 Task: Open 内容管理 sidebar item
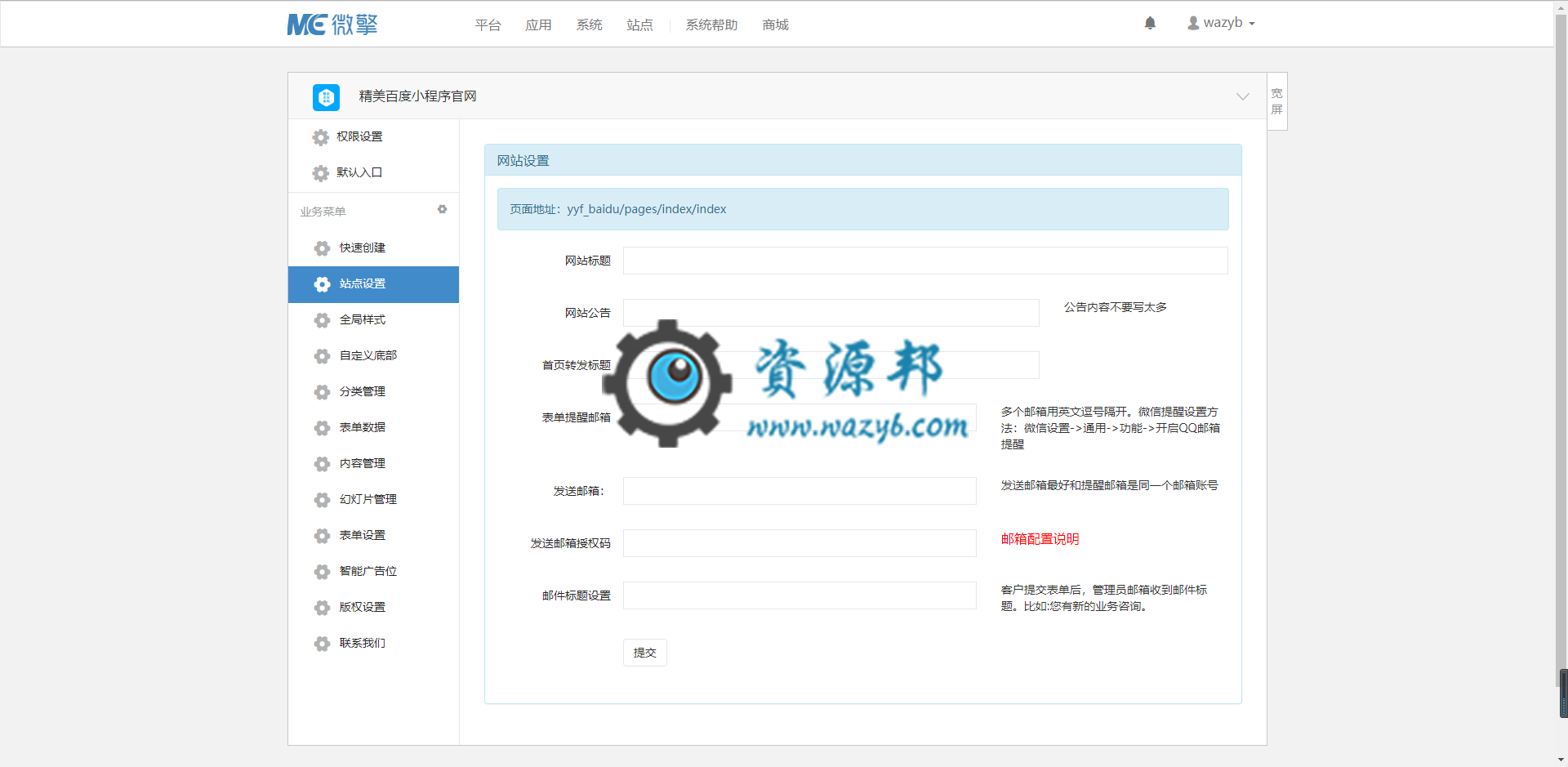[373, 463]
